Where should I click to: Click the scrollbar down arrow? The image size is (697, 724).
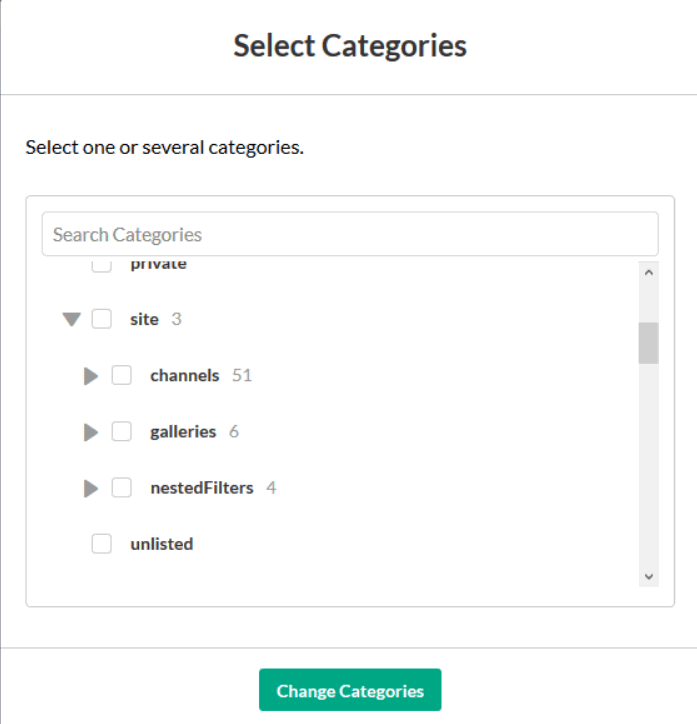(x=648, y=576)
